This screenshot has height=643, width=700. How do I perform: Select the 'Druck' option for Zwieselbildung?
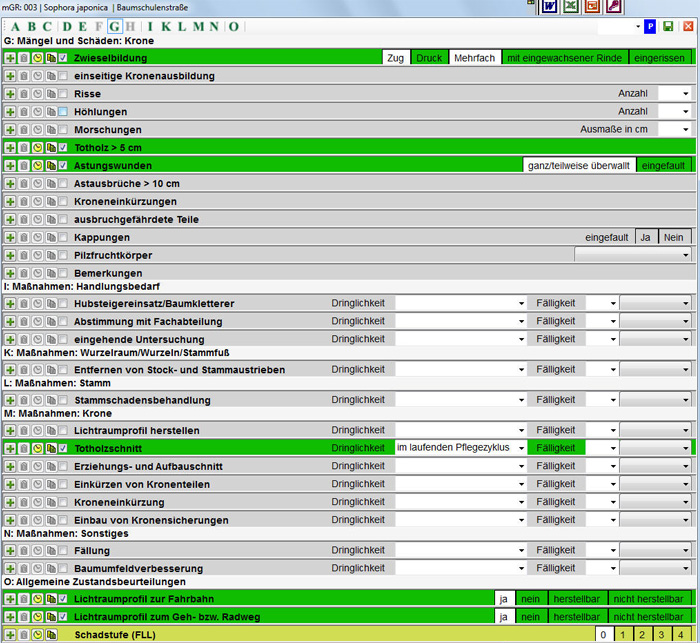point(428,58)
